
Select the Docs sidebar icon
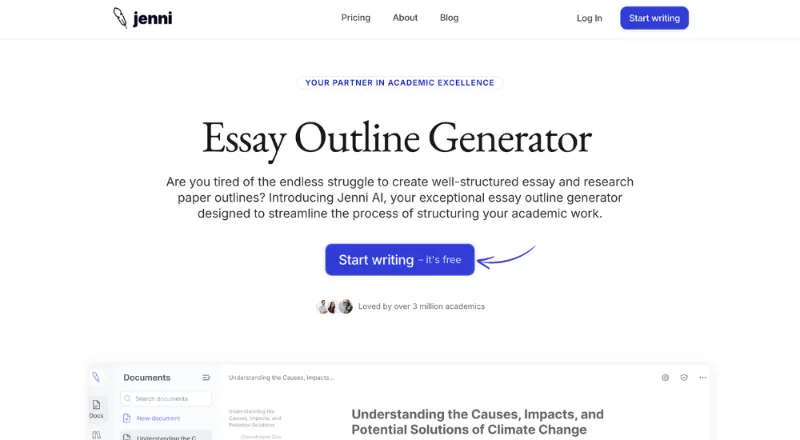[97, 407]
